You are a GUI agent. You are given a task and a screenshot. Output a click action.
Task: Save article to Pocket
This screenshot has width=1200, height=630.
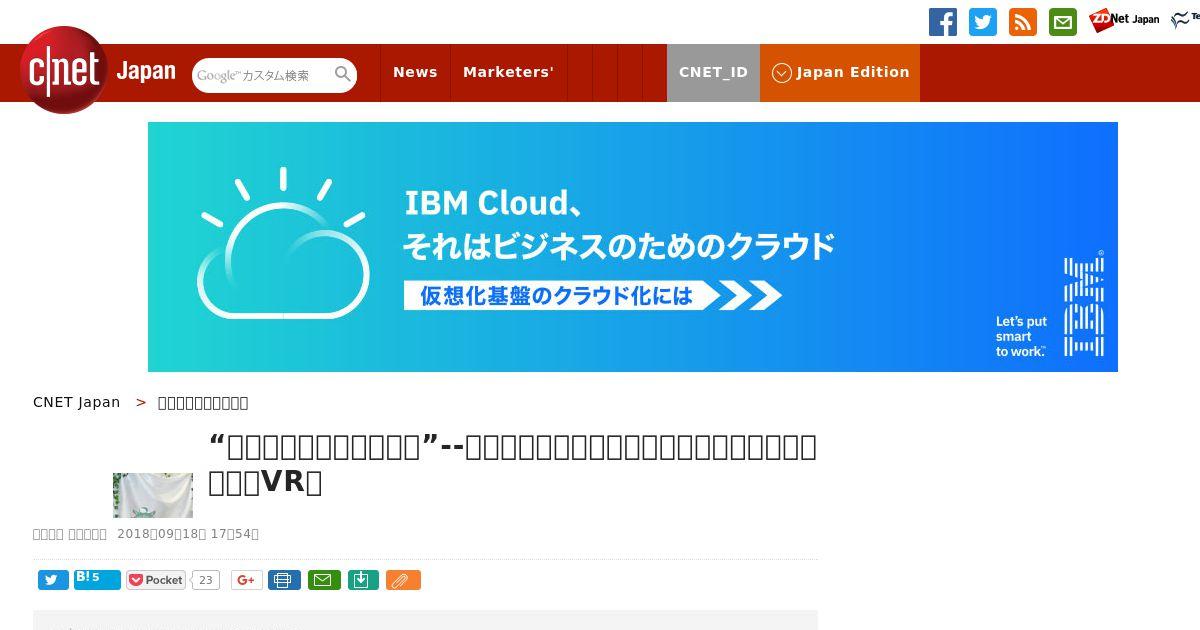tap(156, 580)
